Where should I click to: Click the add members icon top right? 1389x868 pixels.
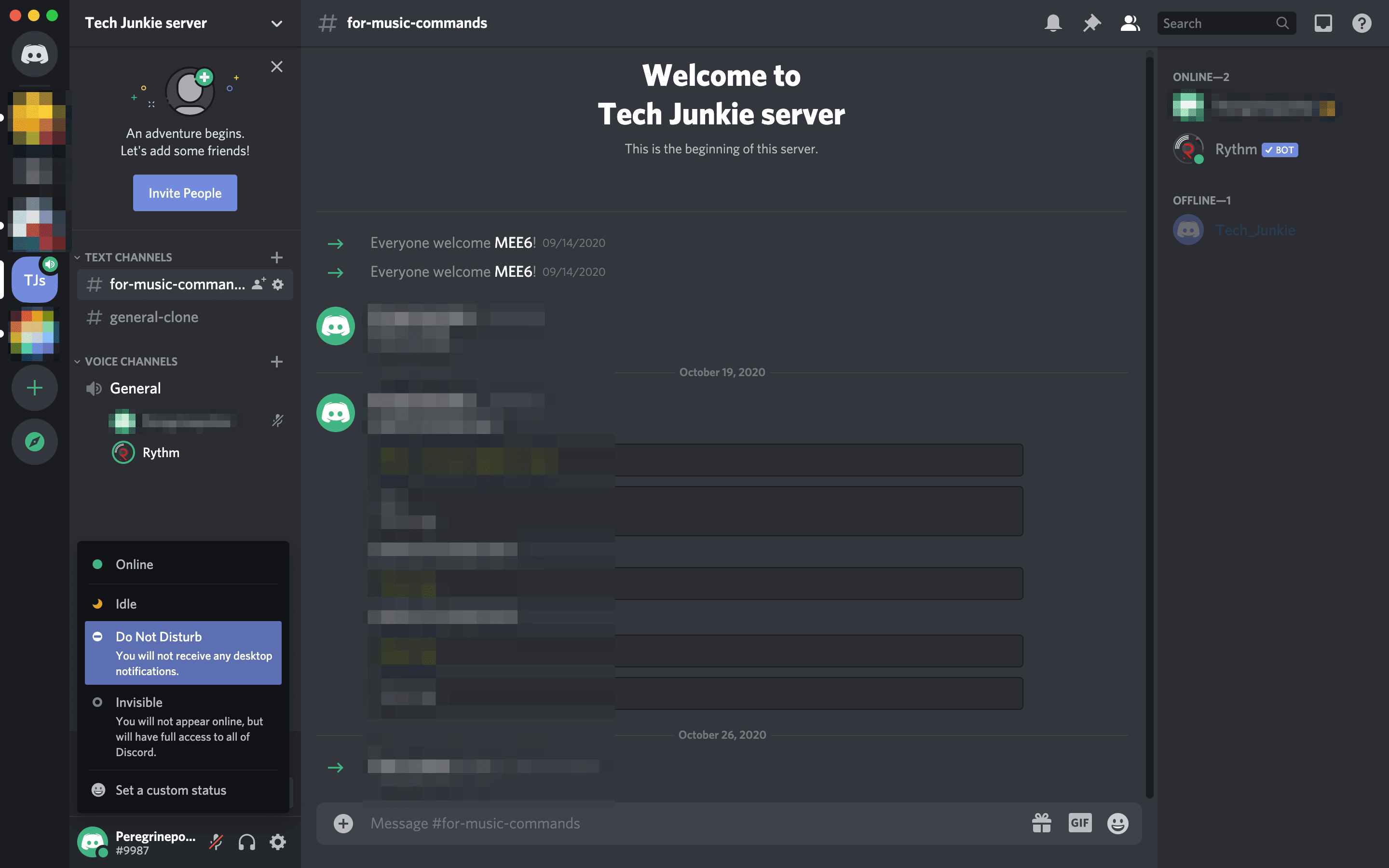[x=1128, y=22]
